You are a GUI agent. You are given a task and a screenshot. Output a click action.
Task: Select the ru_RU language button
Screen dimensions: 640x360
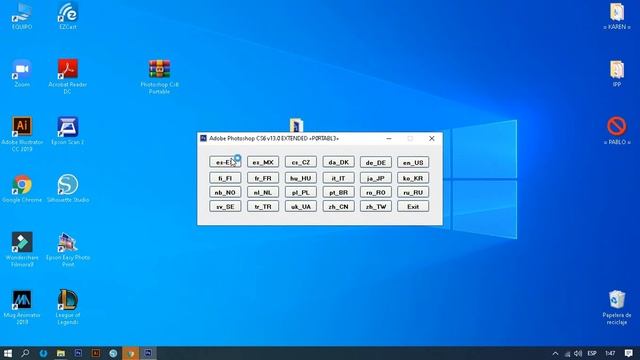click(x=413, y=192)
